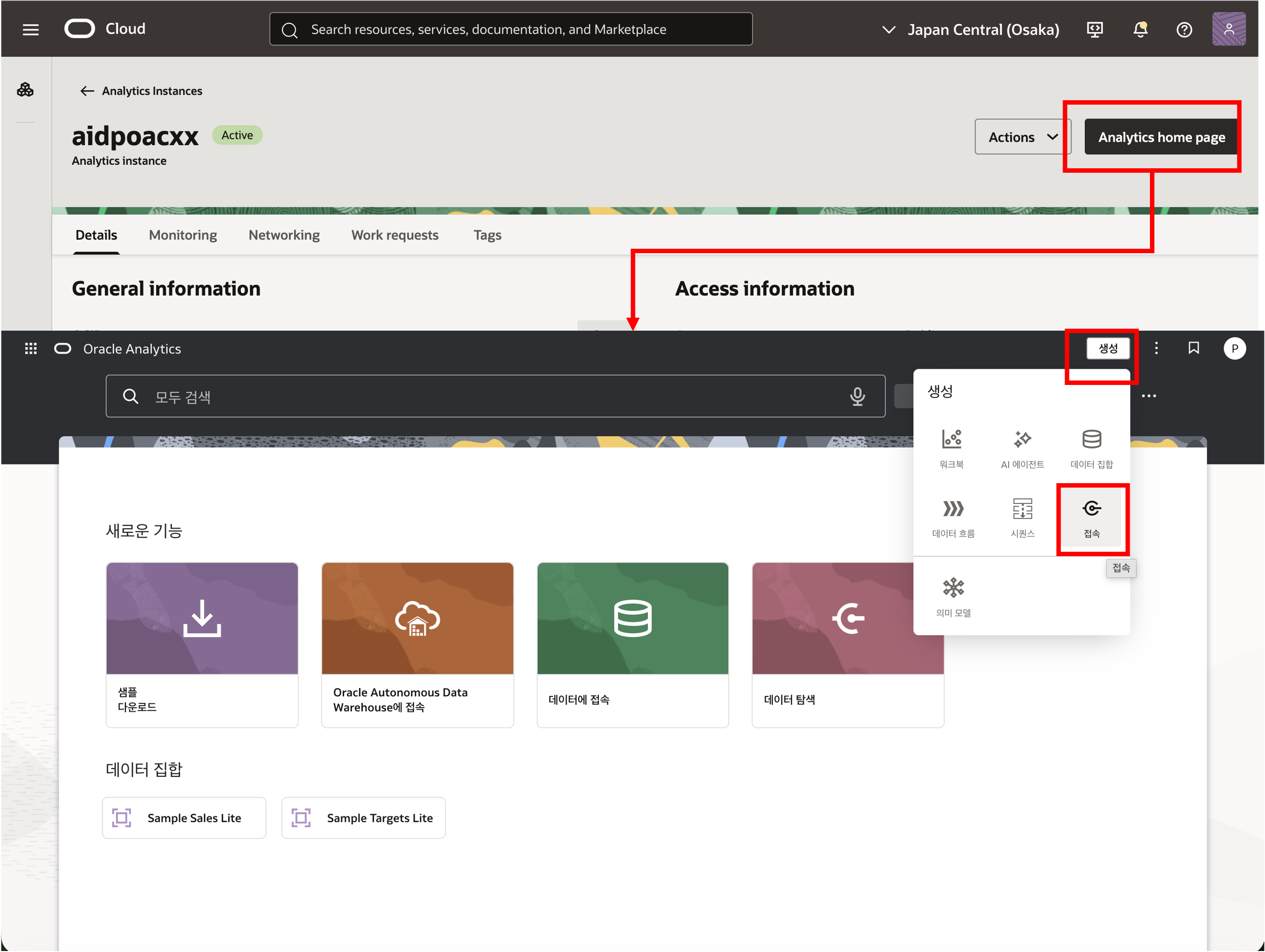Open the Oracle Autonomous Data Warehouse에 접속 card
Viewport: 1265px width, 952px height.
click(x=418, y=645)
